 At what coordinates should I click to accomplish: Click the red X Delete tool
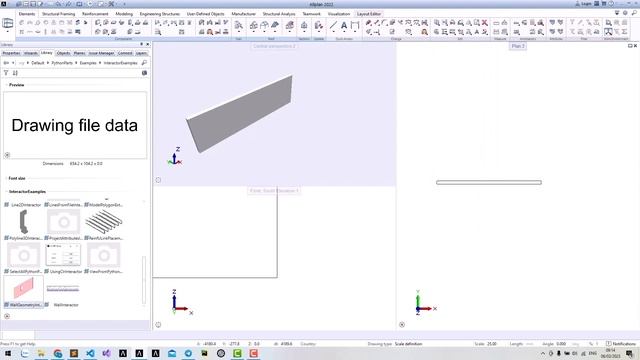[484, 23]
